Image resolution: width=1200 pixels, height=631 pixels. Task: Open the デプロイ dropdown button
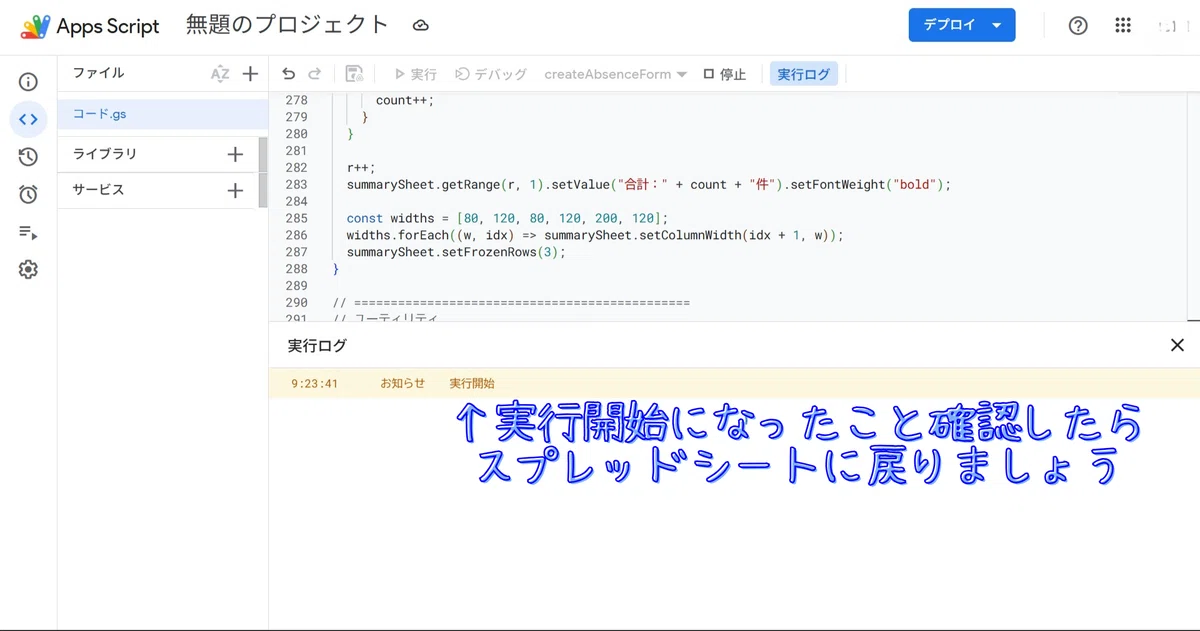[x=962, y=26]
